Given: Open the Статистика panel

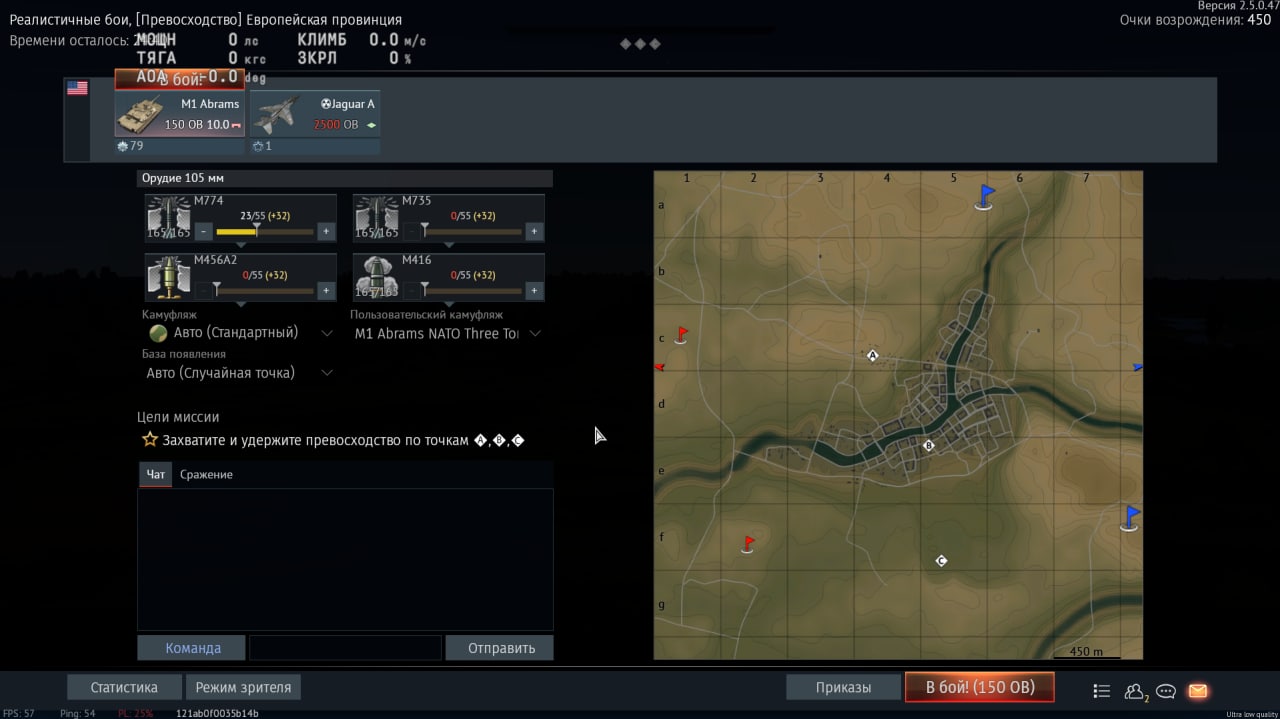Looking at the screenshot, I should pyautogui.click(x=124, y=688).
